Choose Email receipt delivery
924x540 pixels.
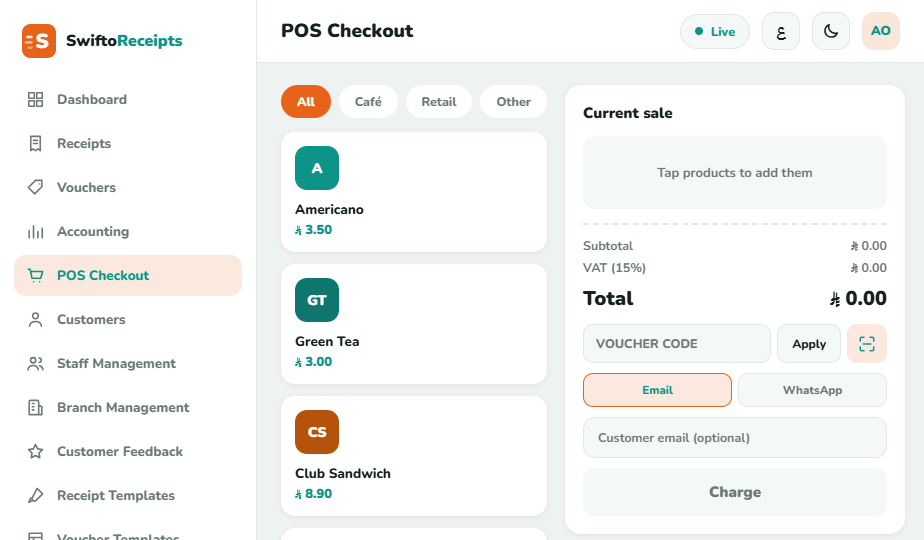658,390
